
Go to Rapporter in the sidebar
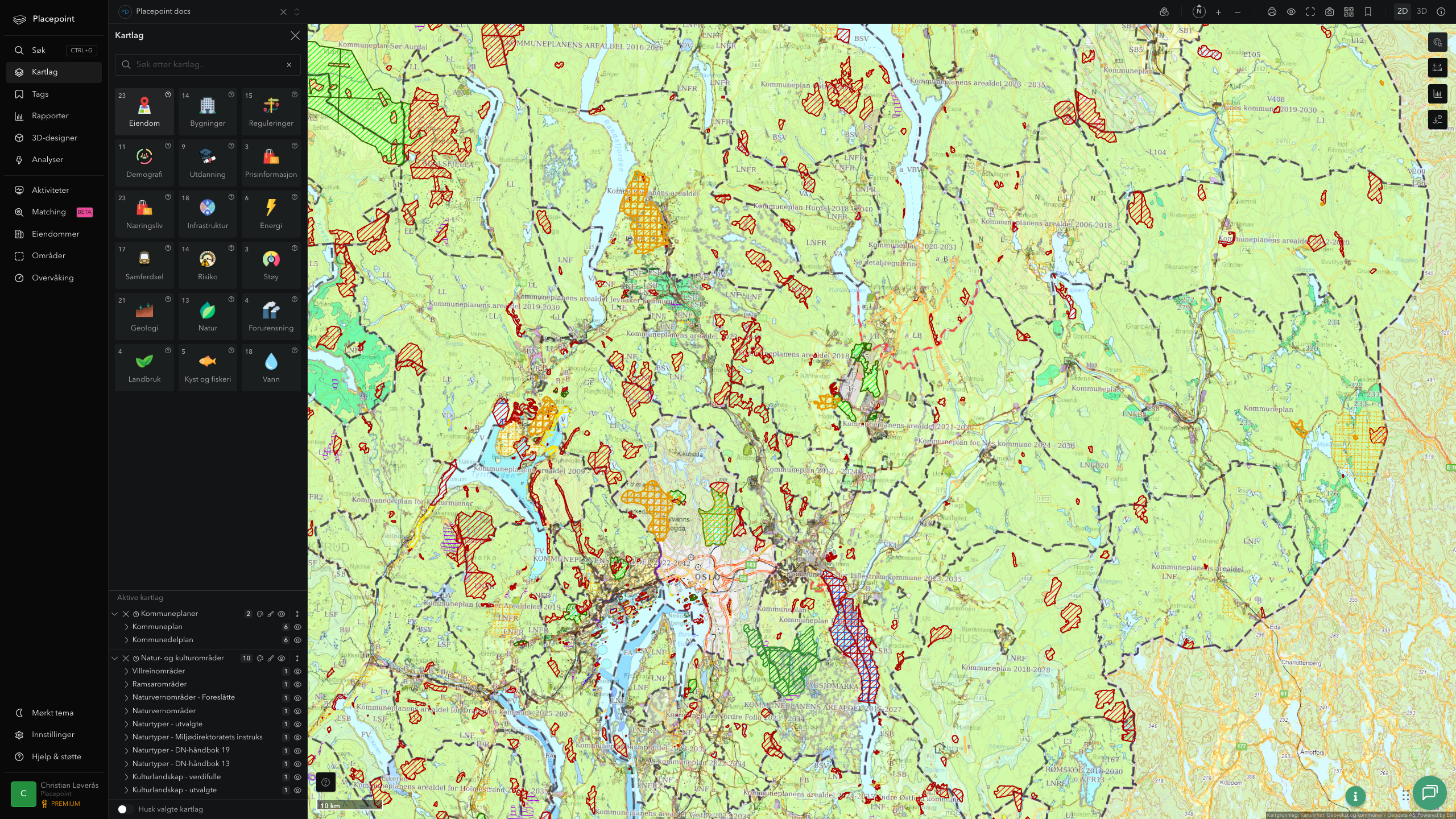click(x=54, y=116)
